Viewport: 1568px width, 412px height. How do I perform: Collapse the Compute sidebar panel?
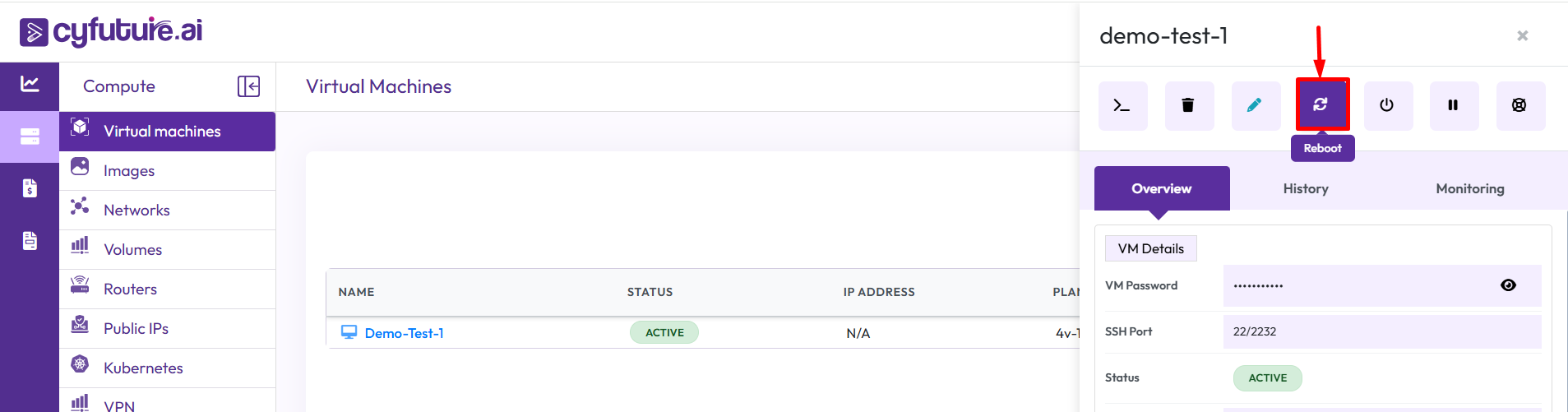point(248,86)
